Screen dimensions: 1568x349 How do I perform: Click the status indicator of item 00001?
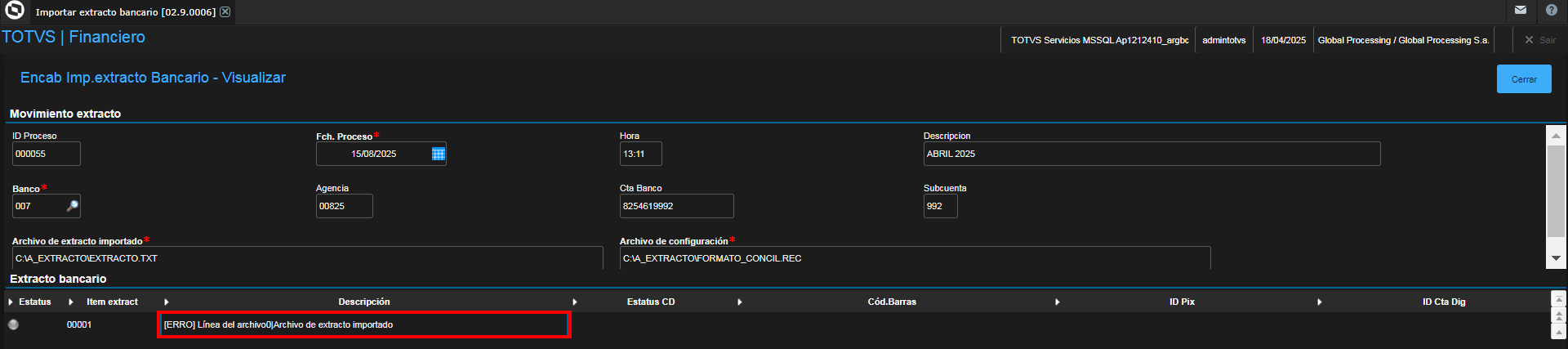coord(13,324)
